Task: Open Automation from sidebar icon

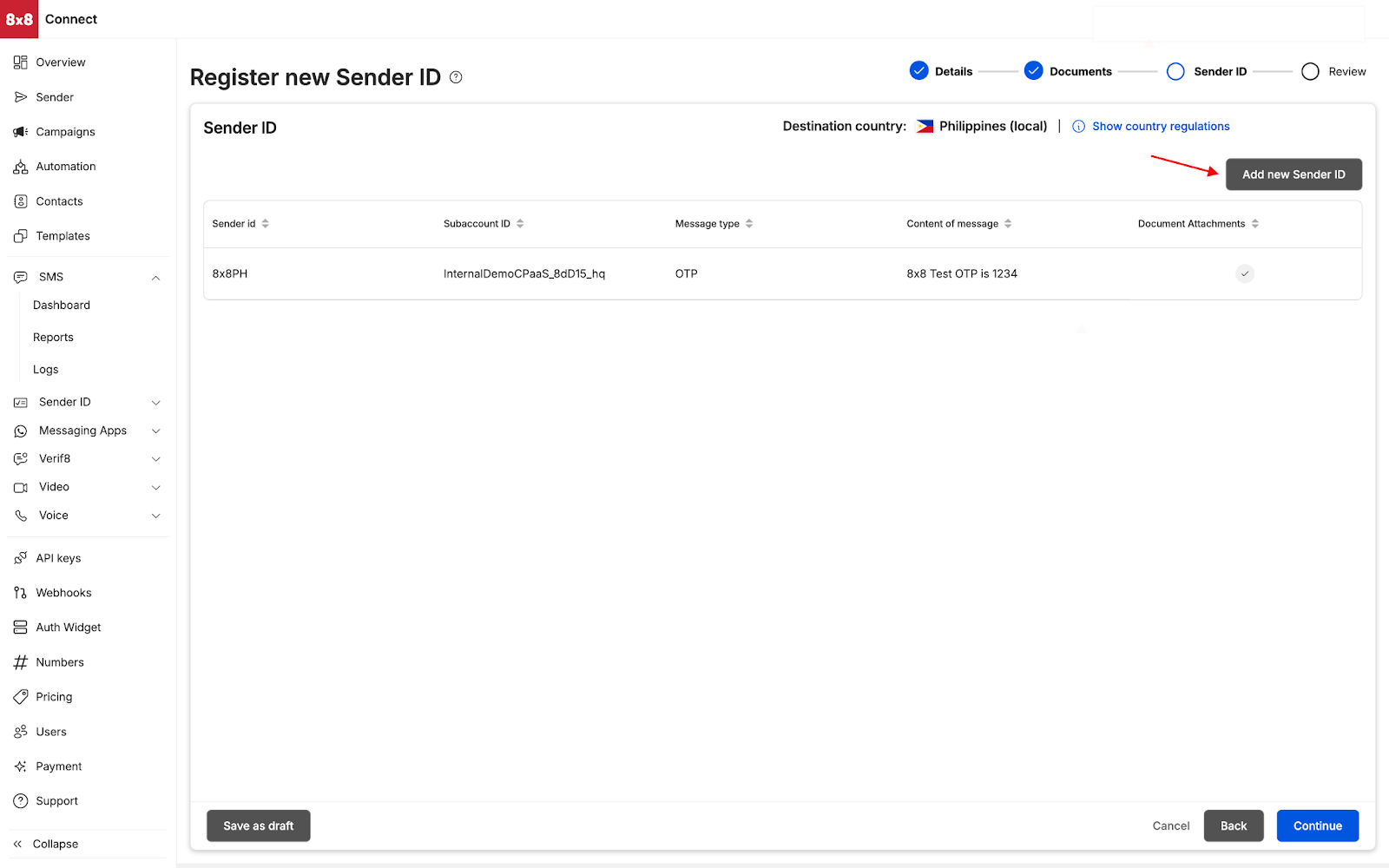Action: pyautogui.click(x=21, y=167)
